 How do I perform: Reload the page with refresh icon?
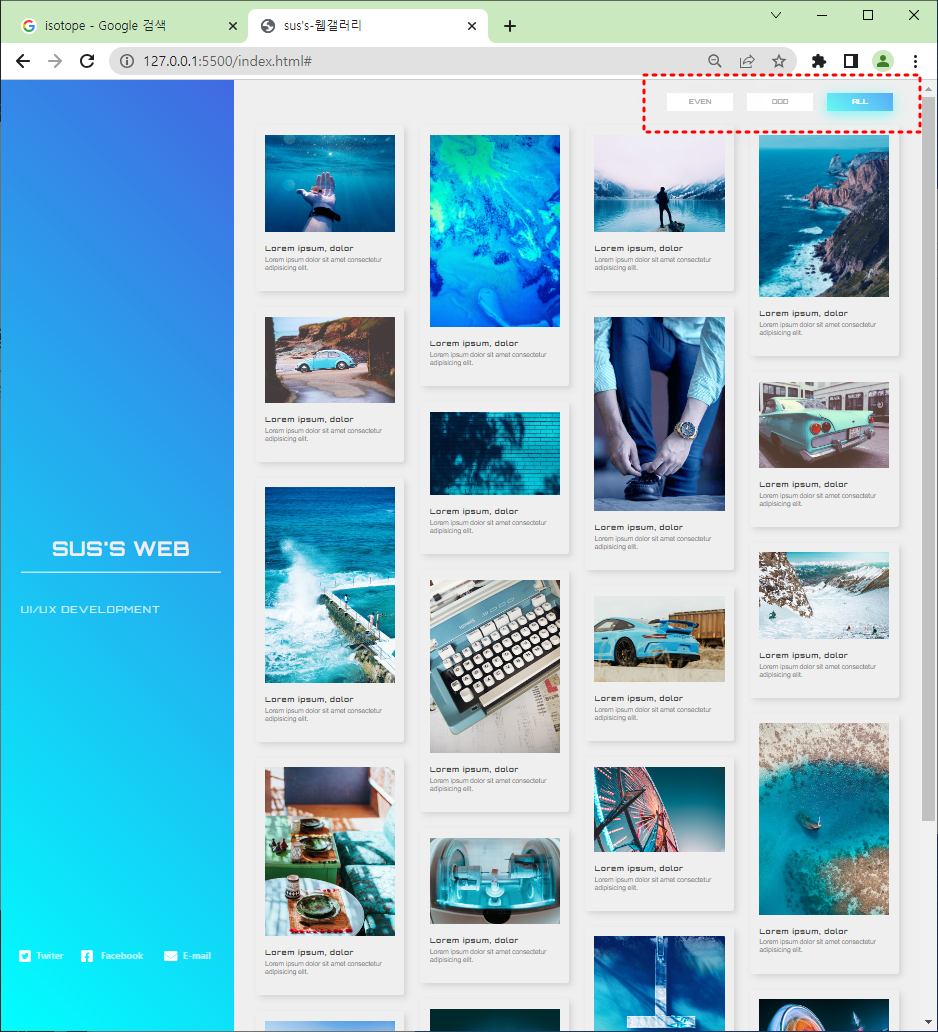87,61
